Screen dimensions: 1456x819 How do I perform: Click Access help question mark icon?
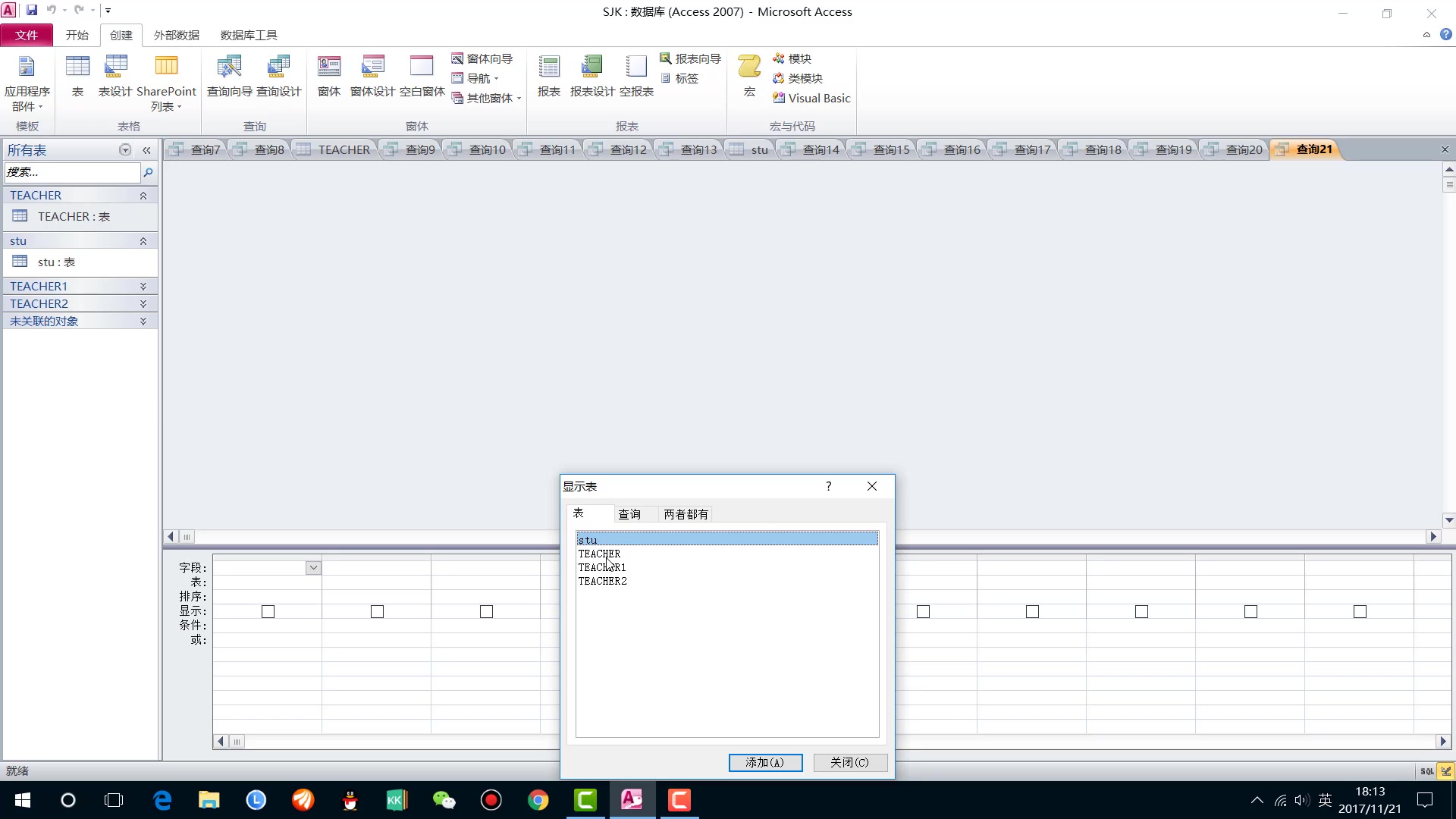1446,34
